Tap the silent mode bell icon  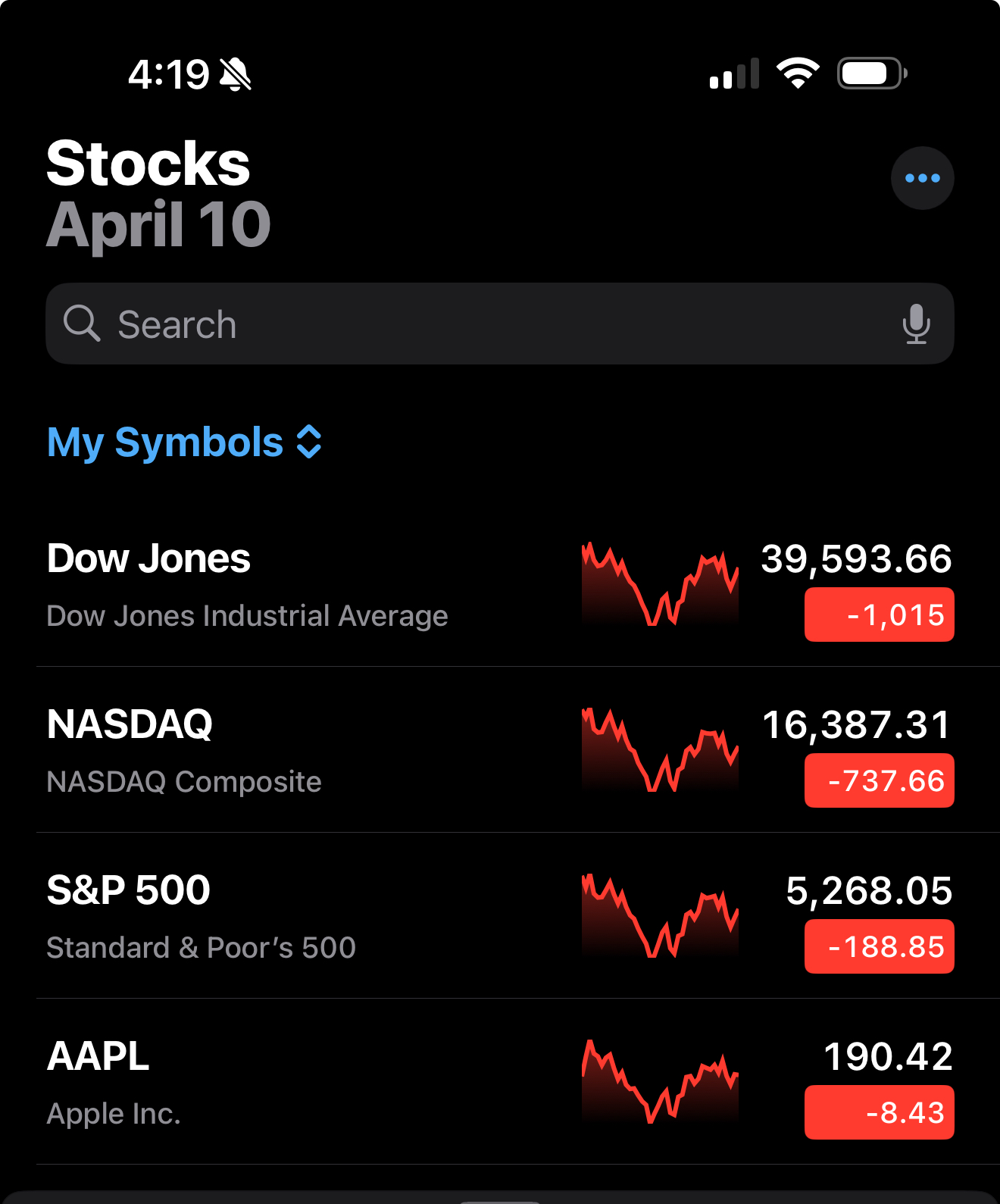pos(236,74)
